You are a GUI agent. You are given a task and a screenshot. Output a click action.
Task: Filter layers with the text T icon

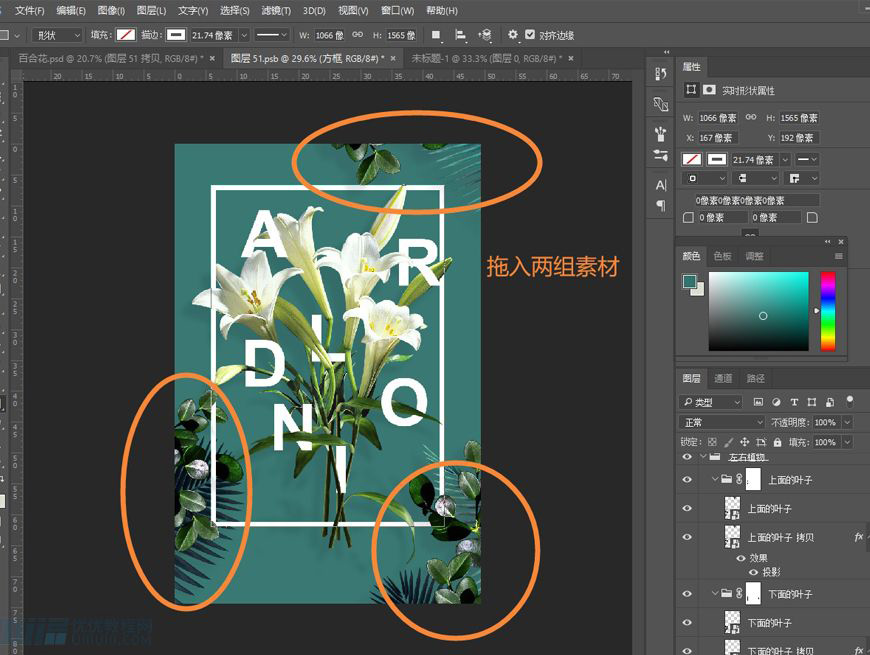point(794,402)
